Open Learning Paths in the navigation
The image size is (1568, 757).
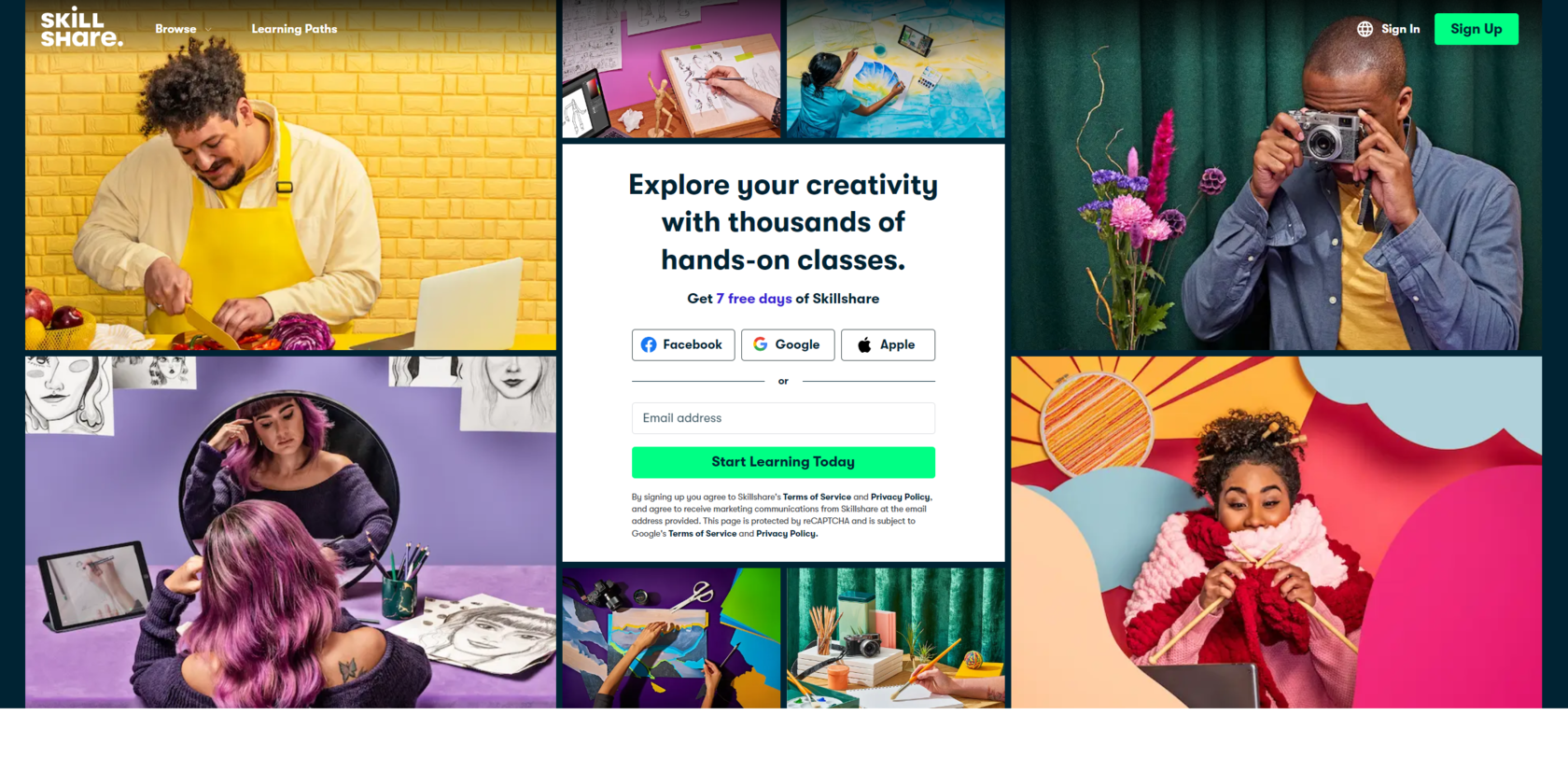tap(294, 29)
